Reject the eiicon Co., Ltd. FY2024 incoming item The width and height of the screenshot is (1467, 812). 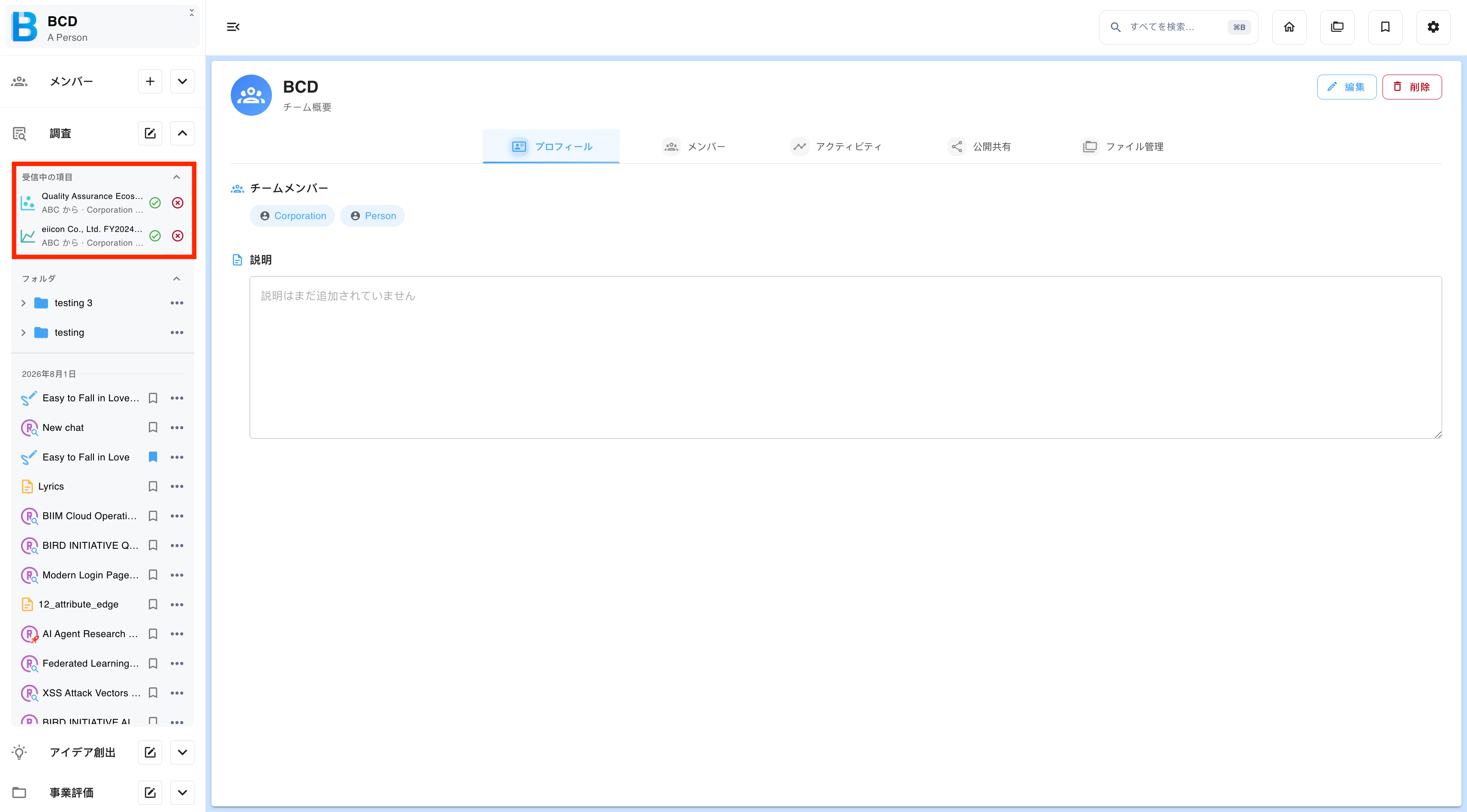click(178, 235)
